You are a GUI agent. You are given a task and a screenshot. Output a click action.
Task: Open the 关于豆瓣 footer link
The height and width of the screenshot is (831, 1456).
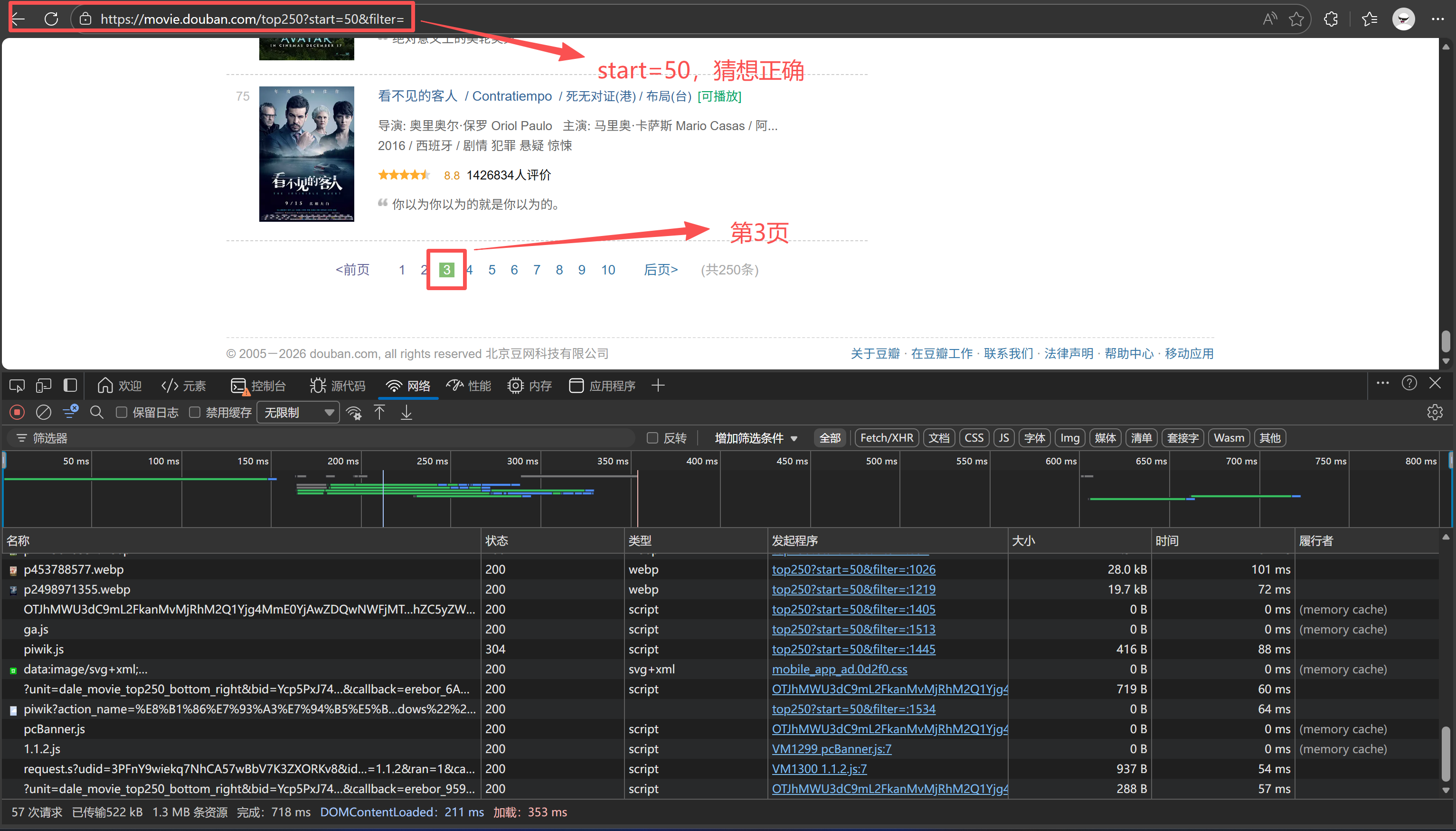point(875,353)
